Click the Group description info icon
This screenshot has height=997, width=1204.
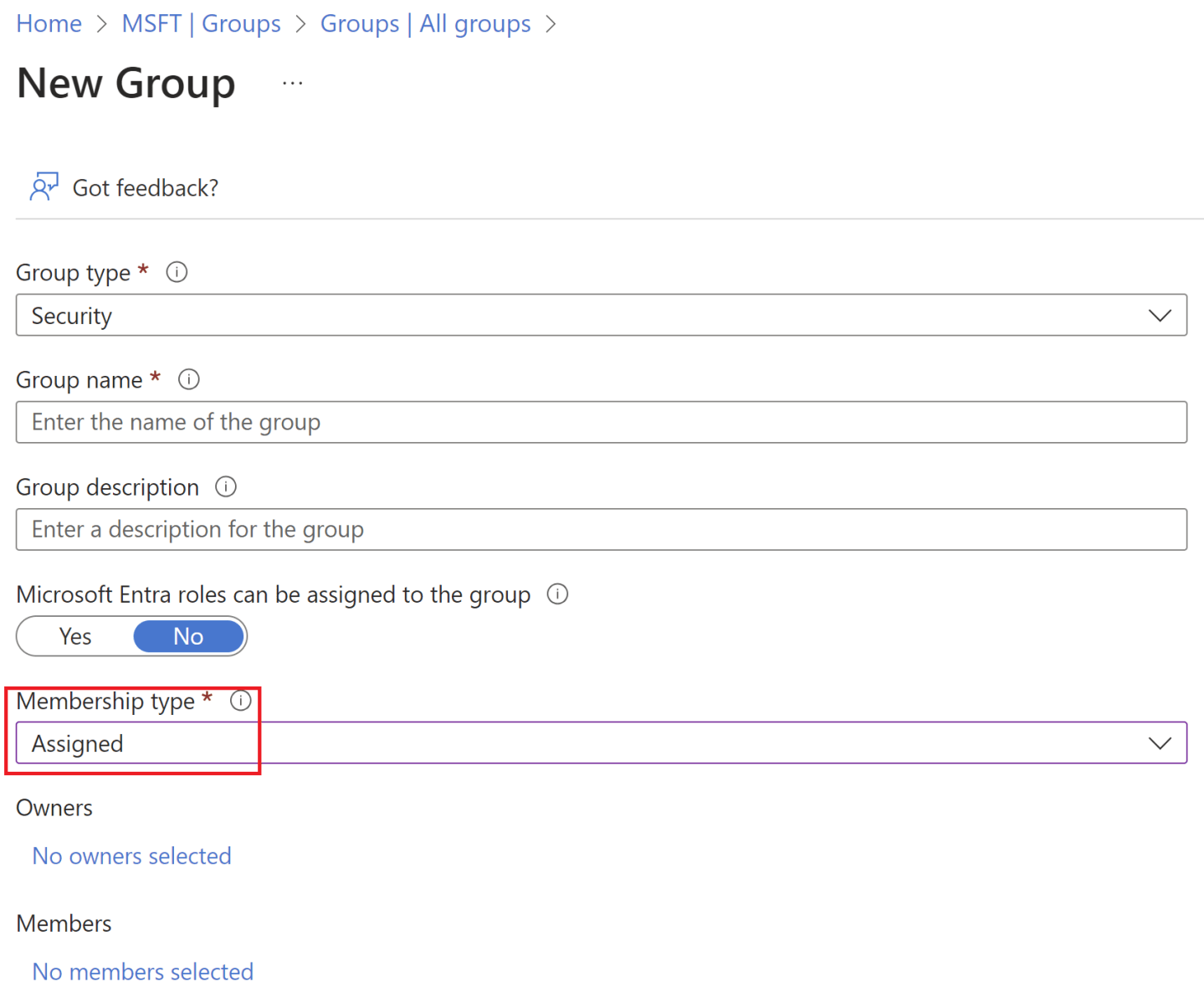pos(225,486)
